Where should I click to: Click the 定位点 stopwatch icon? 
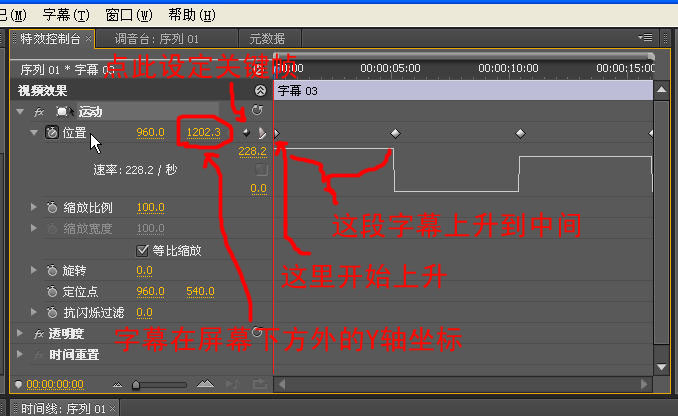click(51, 291)
